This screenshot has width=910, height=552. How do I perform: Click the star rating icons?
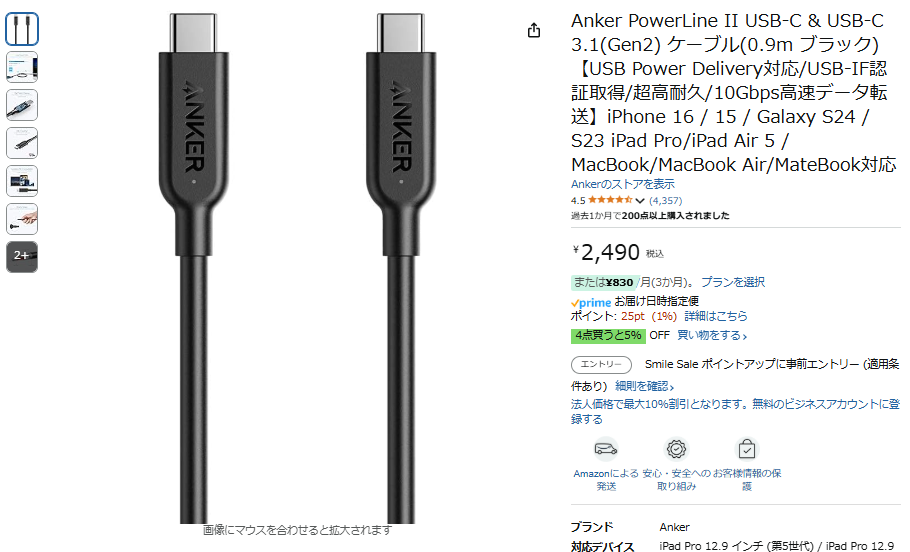coord(610,200)
